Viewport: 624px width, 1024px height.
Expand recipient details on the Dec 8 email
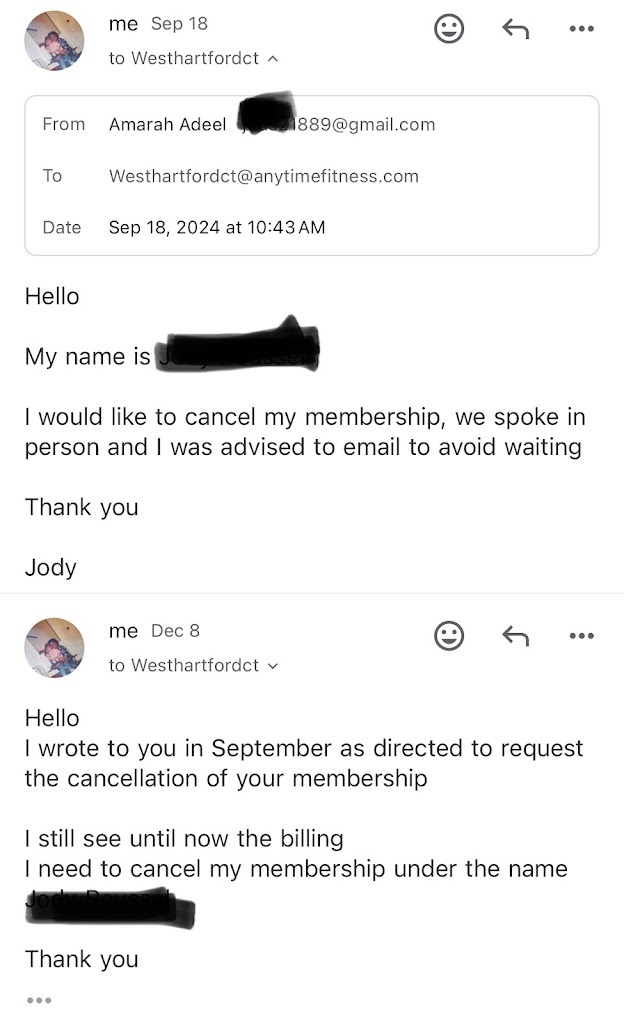pos(273,666)
